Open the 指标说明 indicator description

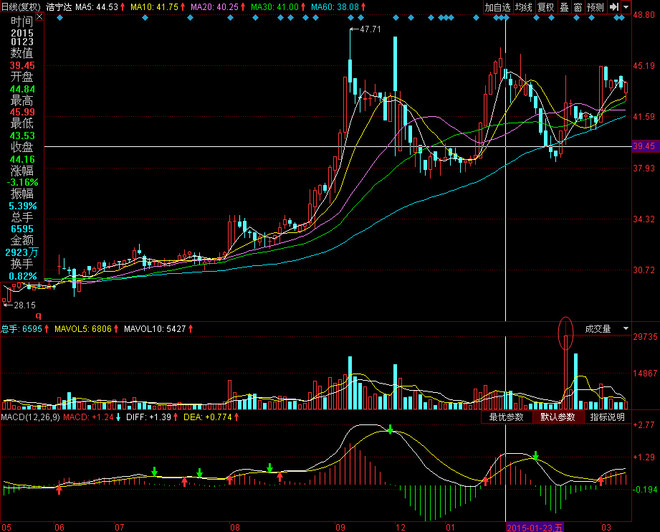coord(607,417)
